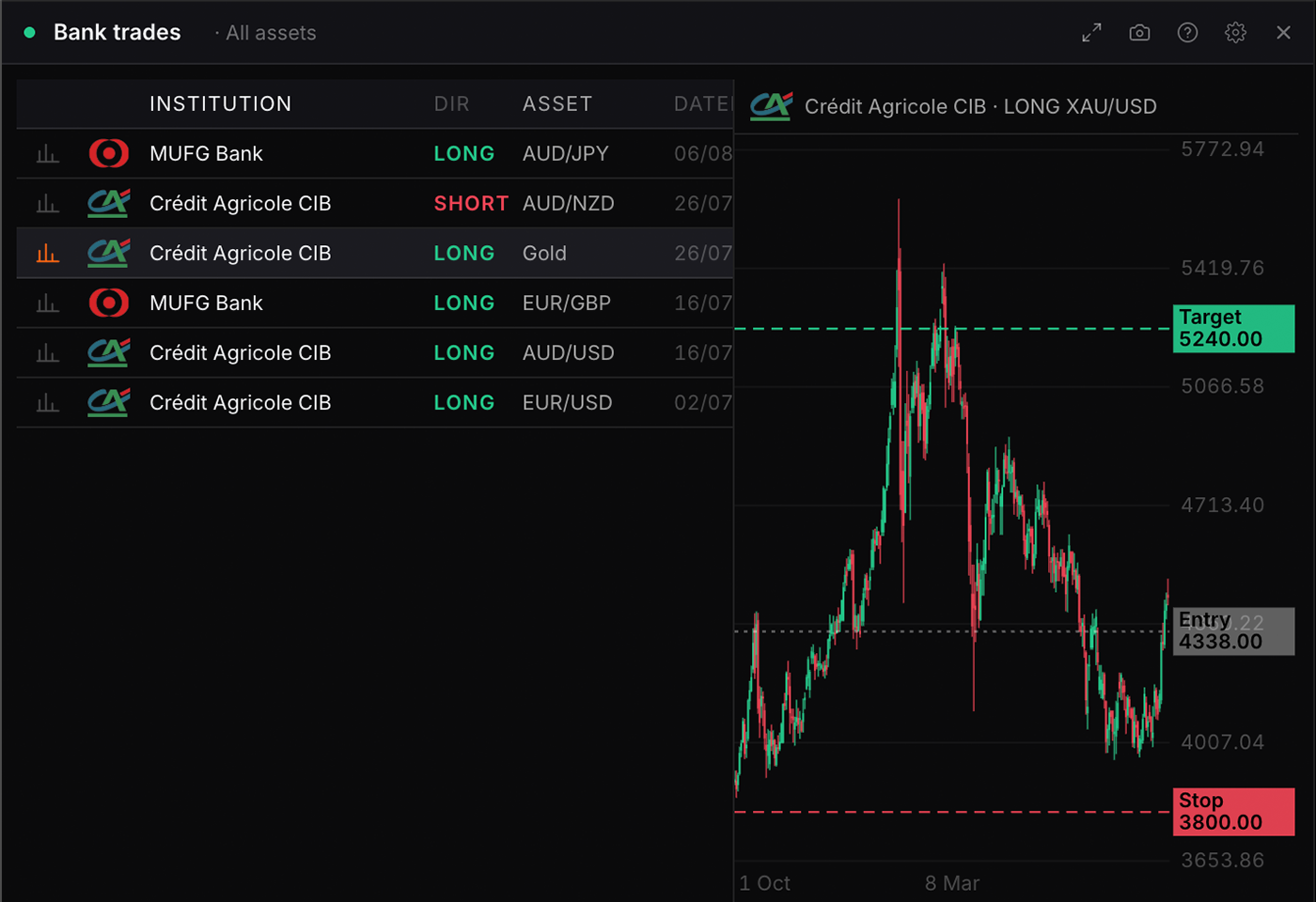The image size is (1316, 902).
Task: Click the Stop 3800.00 price label
Action: point(1233,811)
